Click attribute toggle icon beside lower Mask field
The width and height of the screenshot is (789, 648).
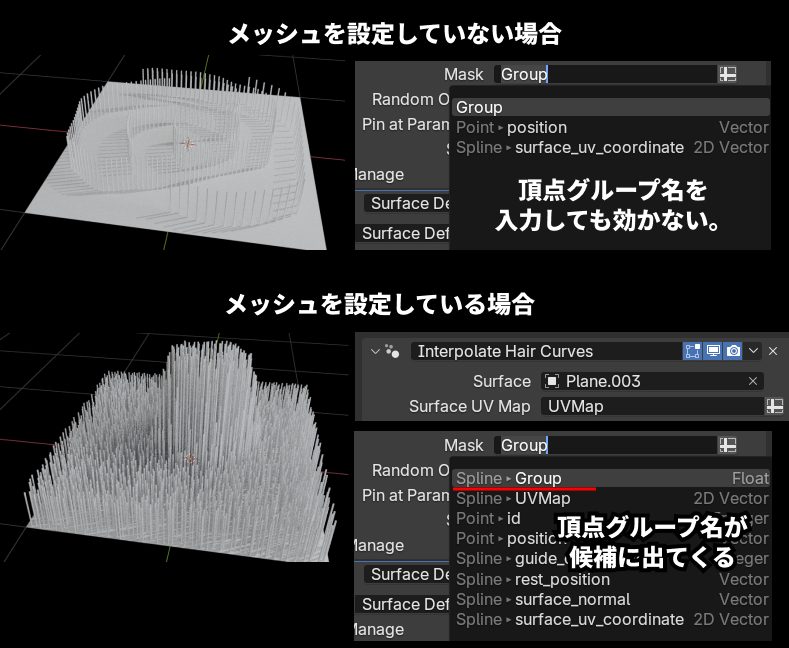click(x=728, y=445)
